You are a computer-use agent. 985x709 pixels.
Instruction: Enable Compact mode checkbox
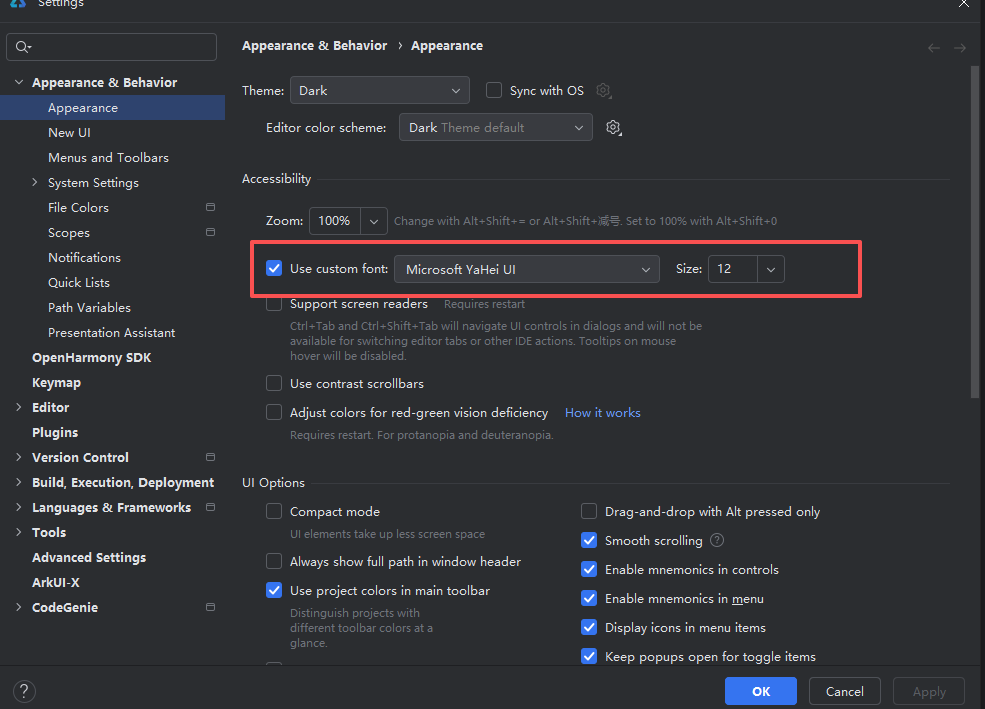tap(274, 512)
